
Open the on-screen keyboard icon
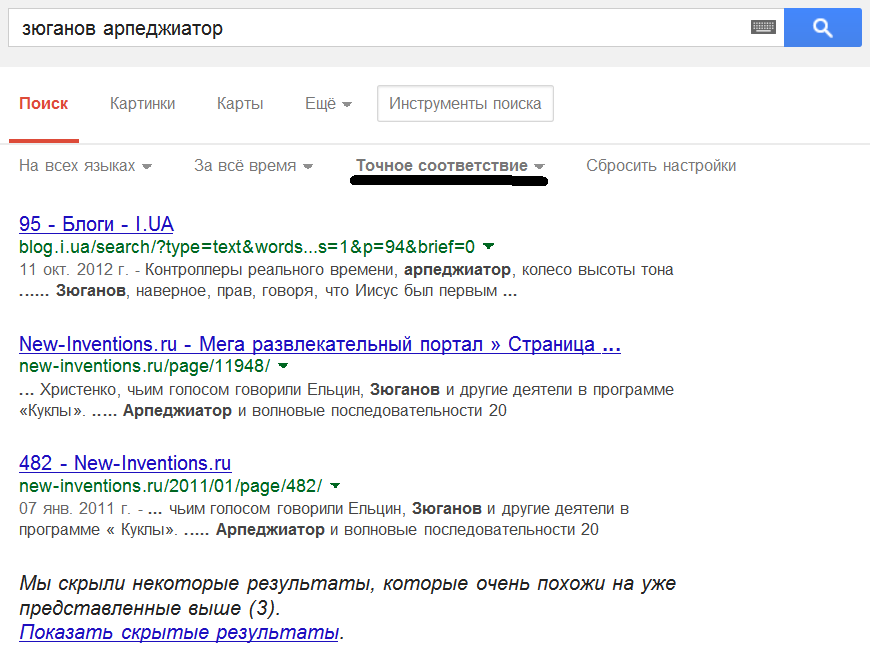coord(763,27)
